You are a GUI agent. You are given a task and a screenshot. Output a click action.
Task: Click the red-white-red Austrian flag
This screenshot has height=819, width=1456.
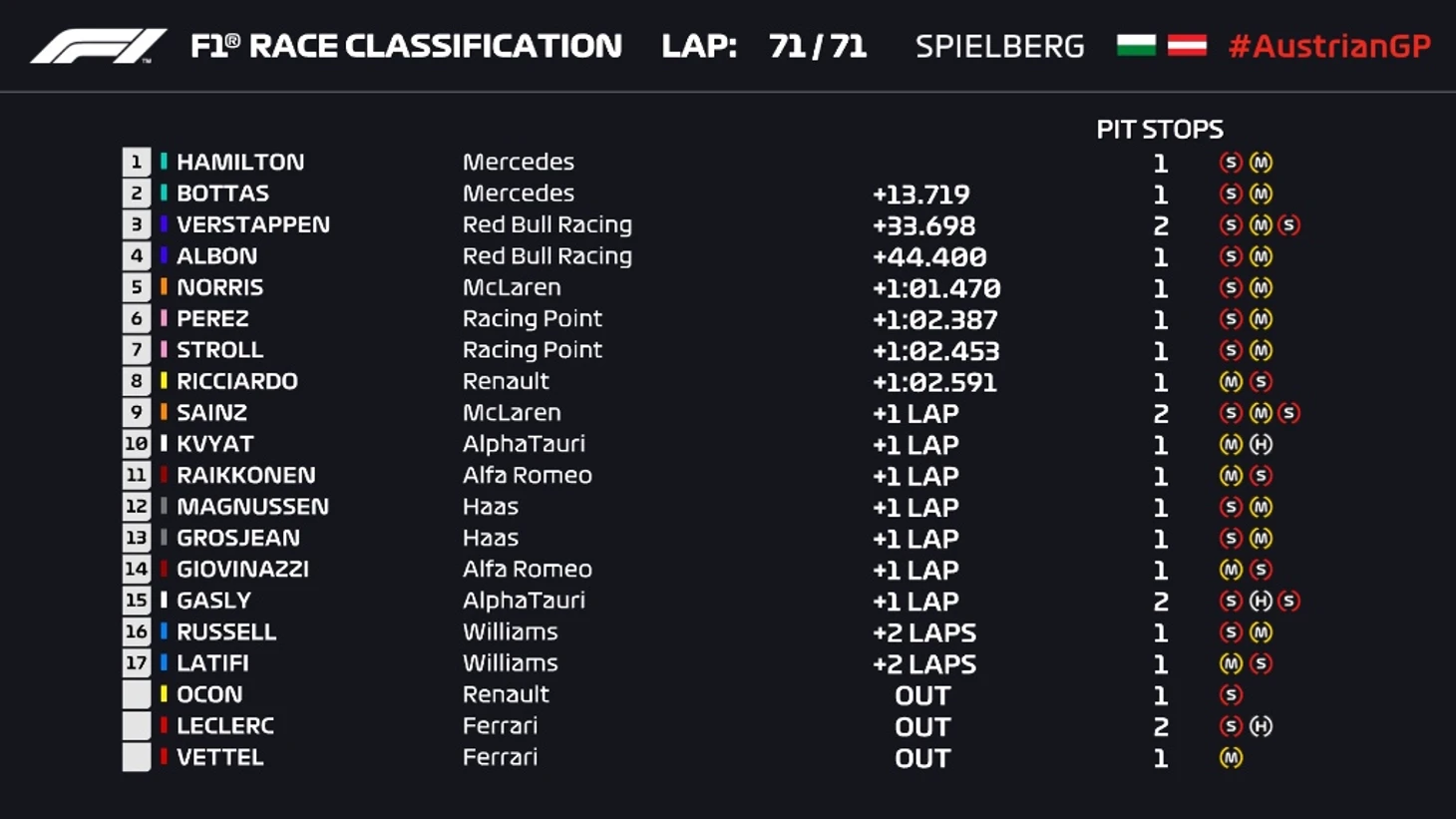(1187, 46)
